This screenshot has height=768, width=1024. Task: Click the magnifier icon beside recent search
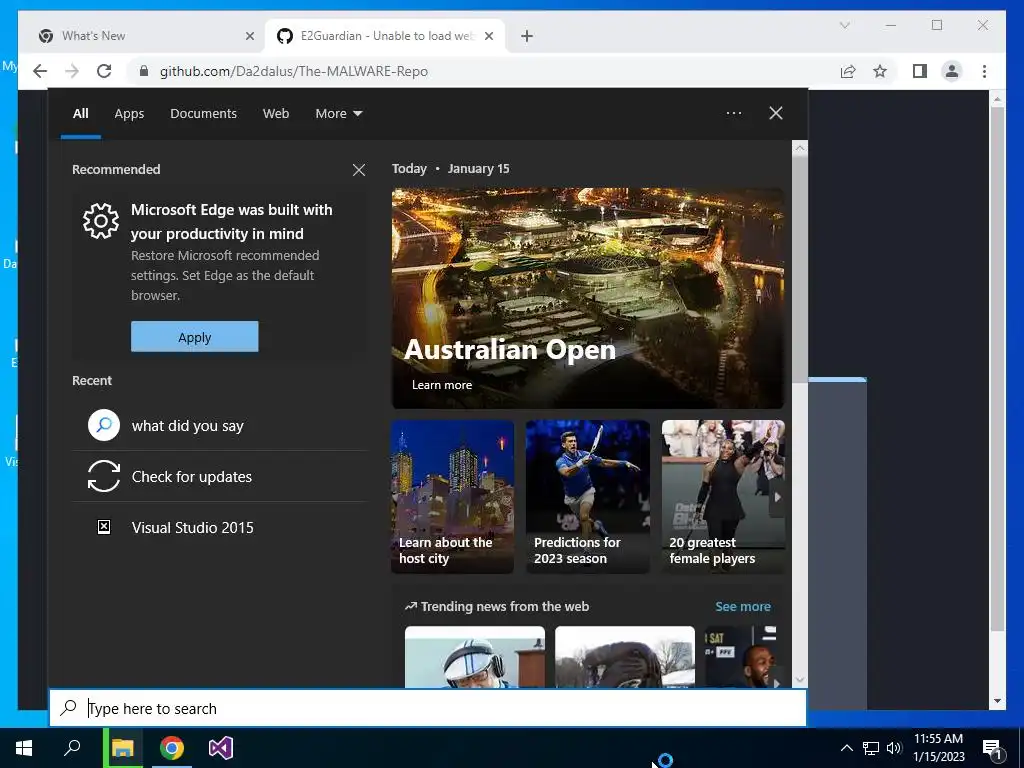pyautogui.click(x=104, y=425)
